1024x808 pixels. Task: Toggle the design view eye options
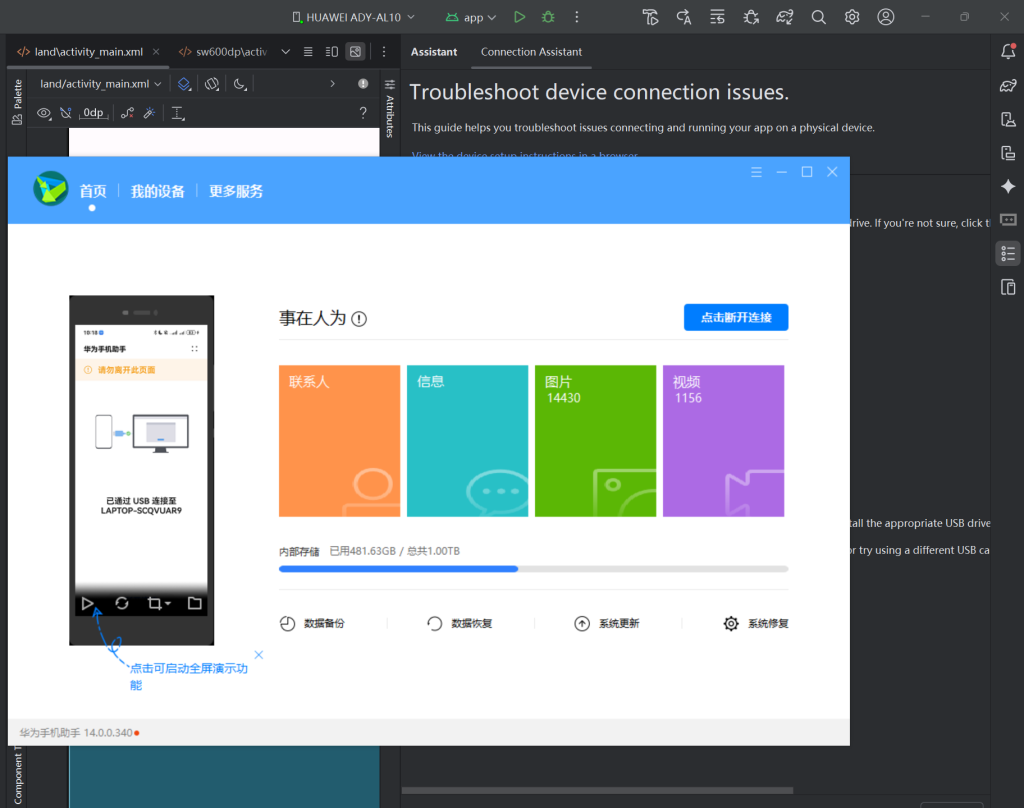click(44, 113)
